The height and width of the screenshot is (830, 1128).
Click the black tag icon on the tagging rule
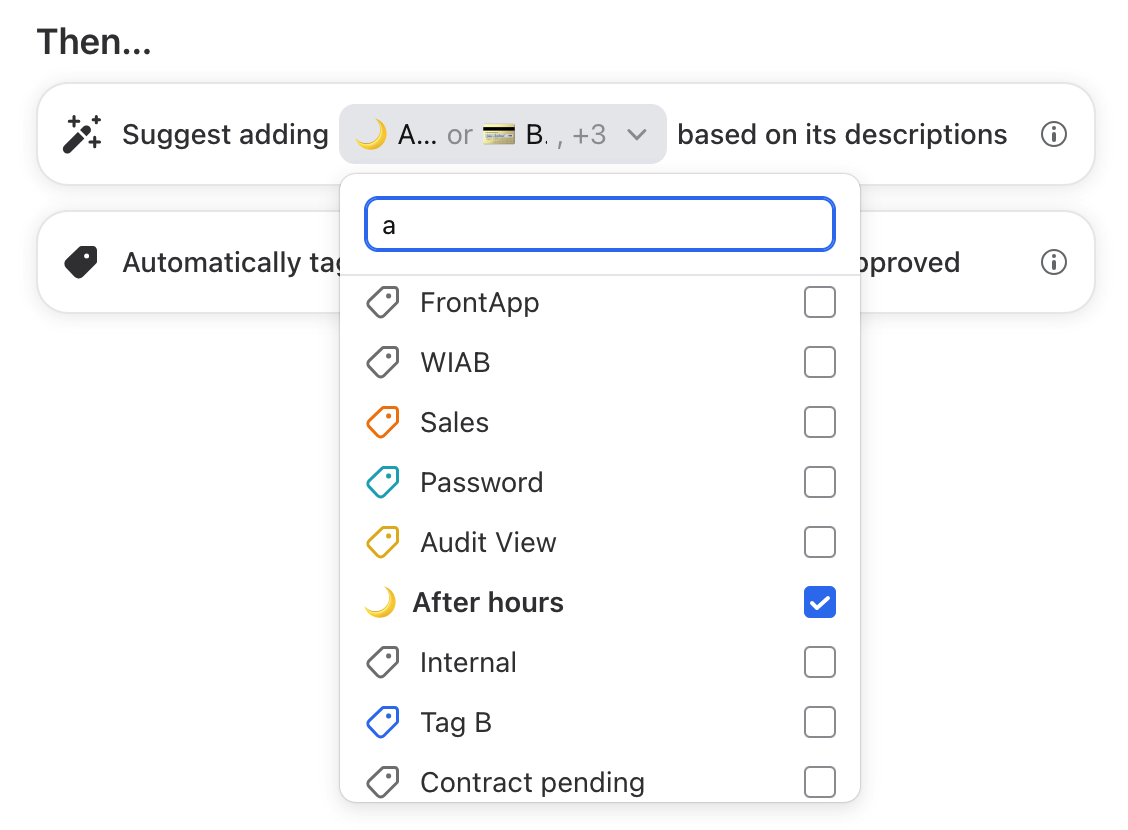click(80, 262)
